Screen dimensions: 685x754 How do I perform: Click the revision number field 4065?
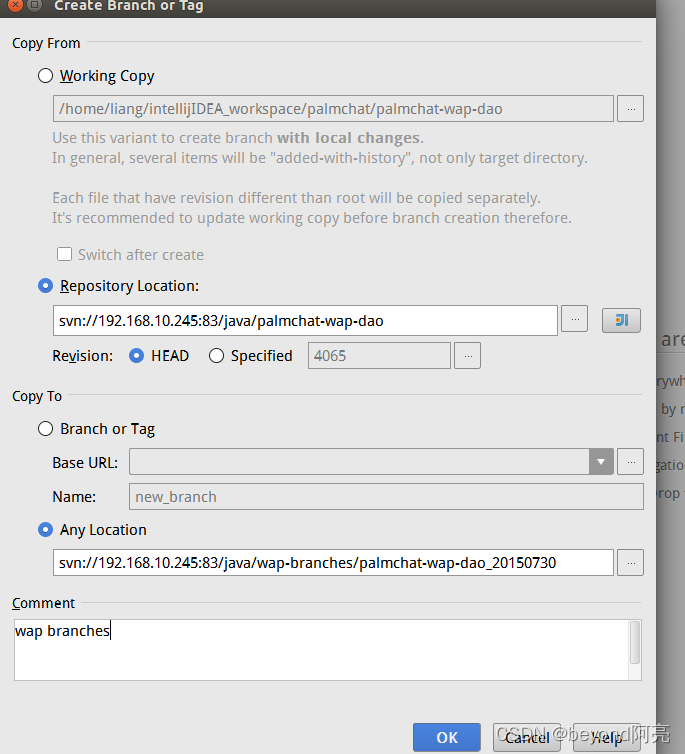(x=379, y=356)
